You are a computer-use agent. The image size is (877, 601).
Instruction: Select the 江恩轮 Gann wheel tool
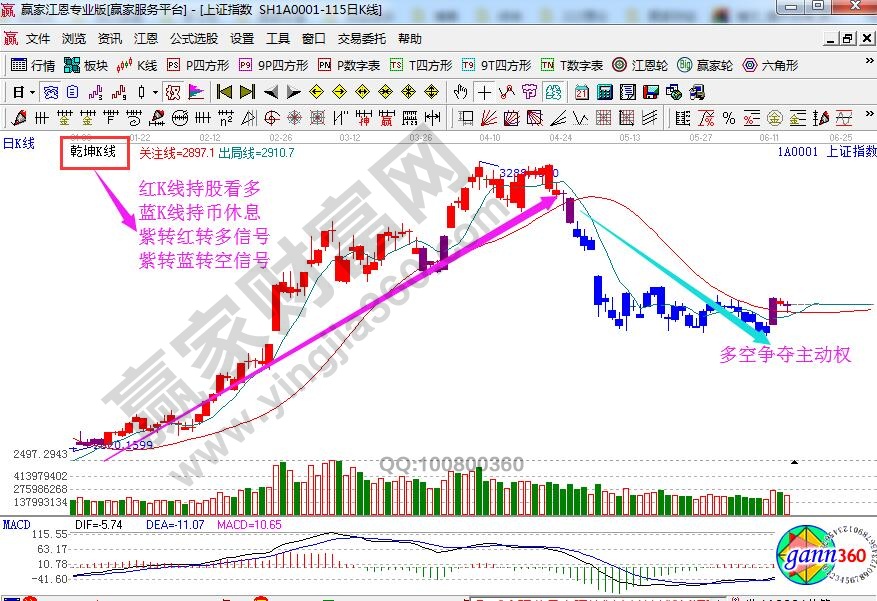640,65
